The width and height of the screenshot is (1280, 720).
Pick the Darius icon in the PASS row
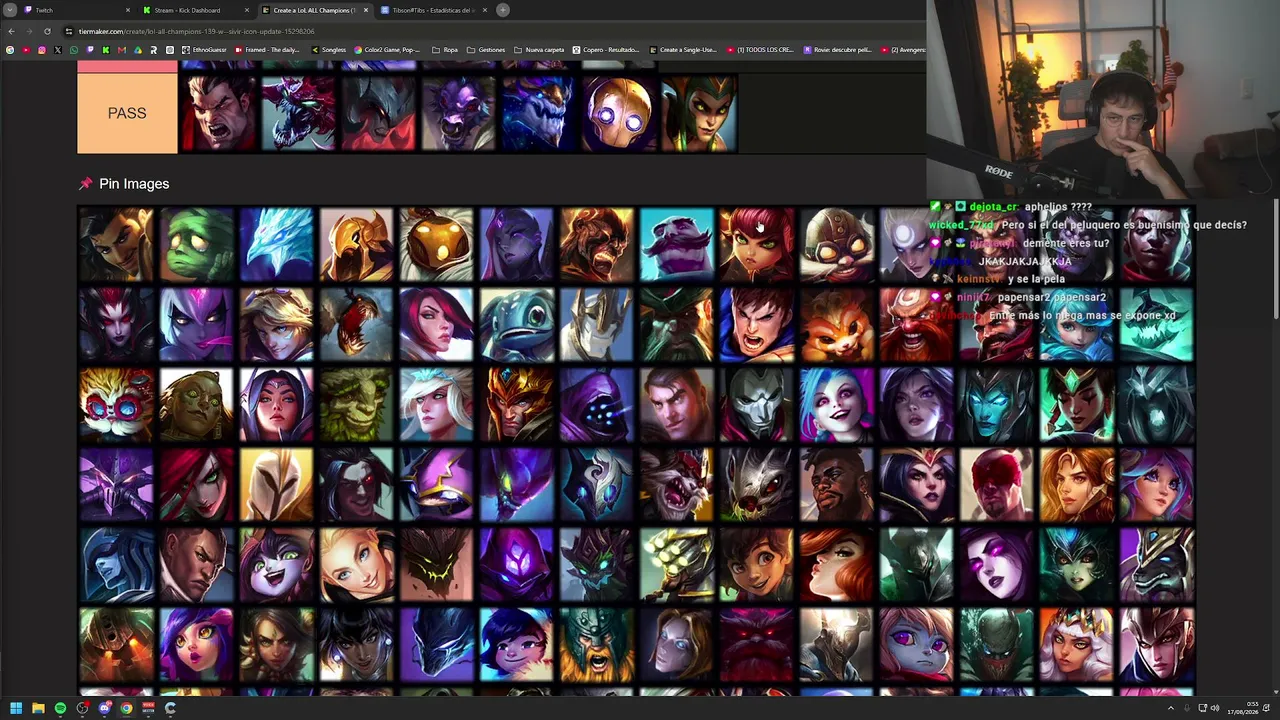click(x=218, y=113)
